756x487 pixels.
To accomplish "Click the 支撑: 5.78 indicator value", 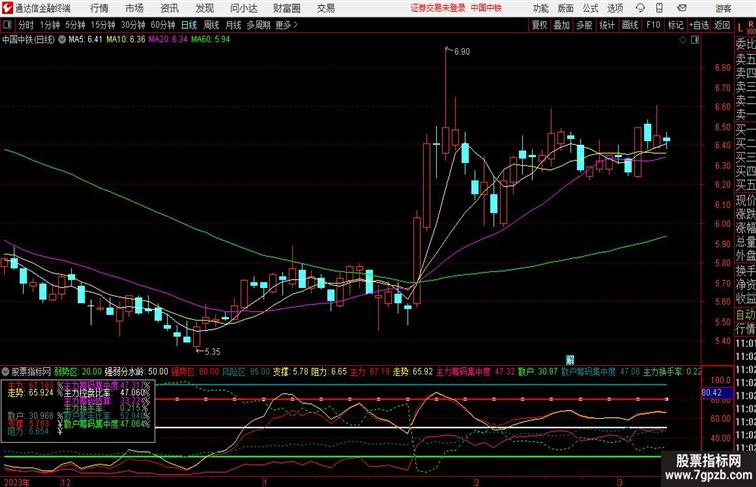I will click(x=291, y=372).
